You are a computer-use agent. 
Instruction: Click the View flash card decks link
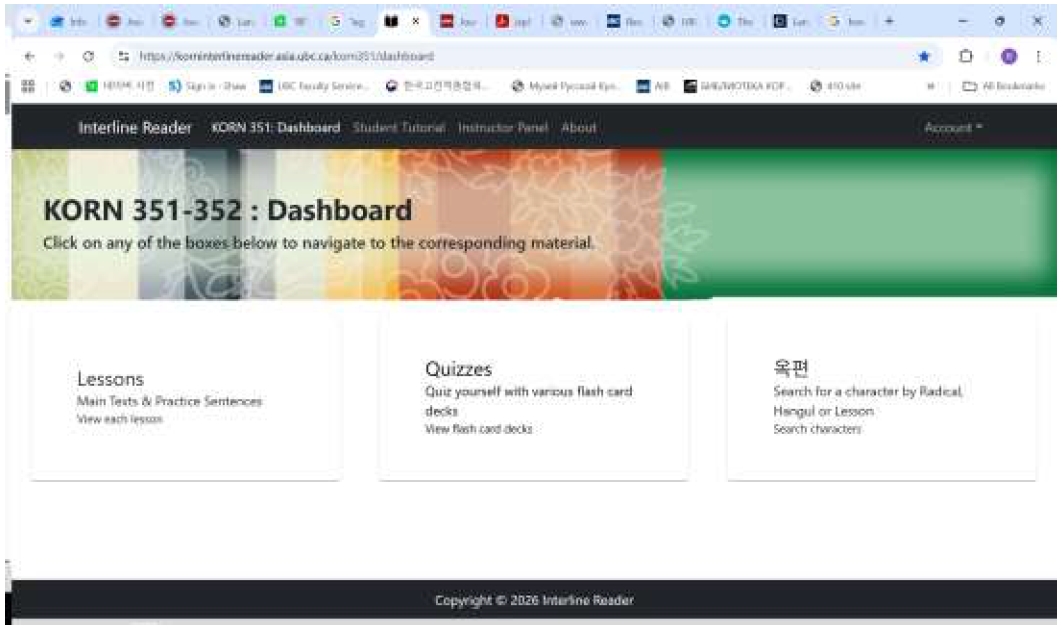pos(479,429)
